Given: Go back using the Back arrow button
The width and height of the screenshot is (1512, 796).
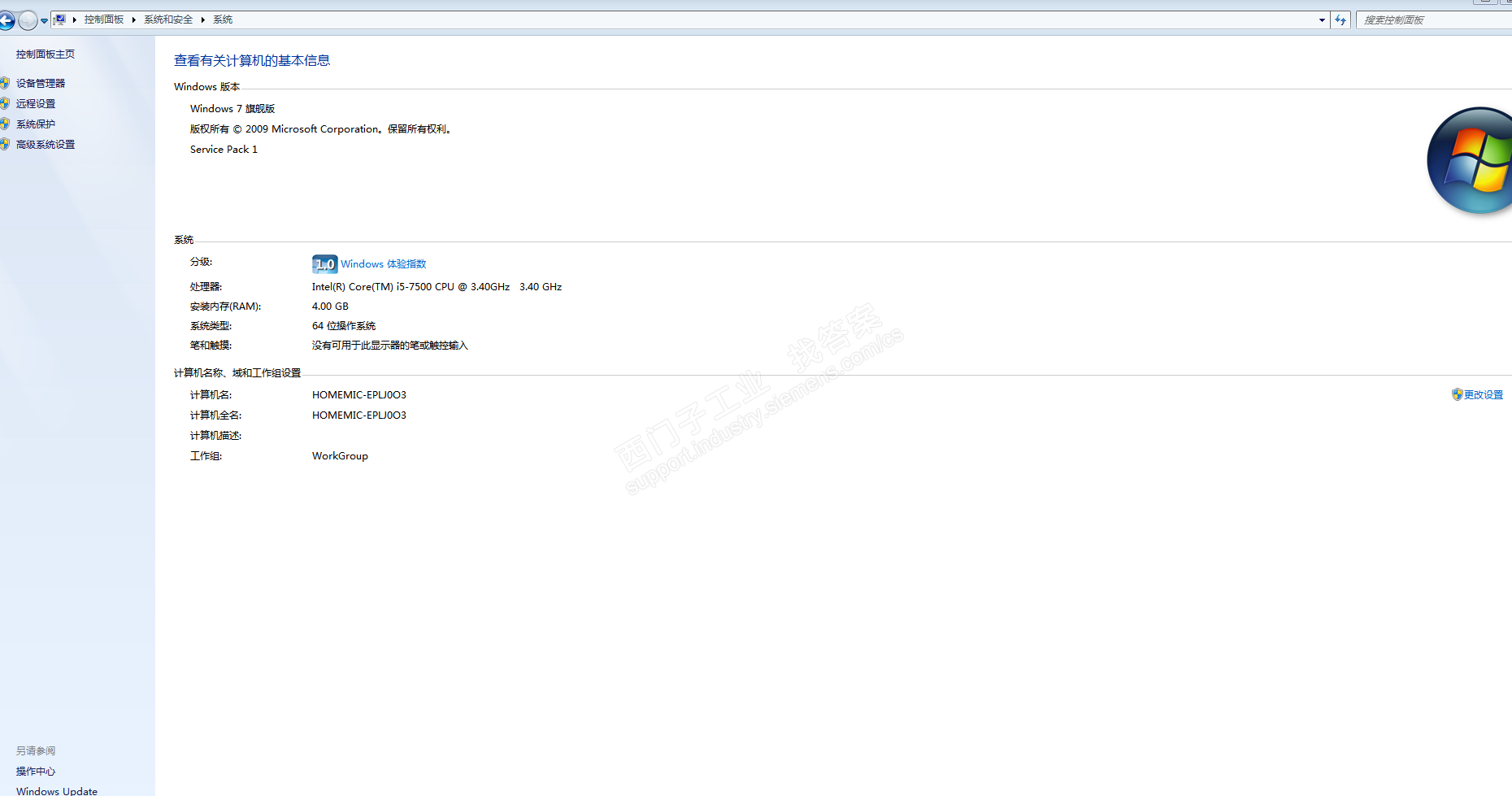Looking at the screenshot, I should 7,20.
